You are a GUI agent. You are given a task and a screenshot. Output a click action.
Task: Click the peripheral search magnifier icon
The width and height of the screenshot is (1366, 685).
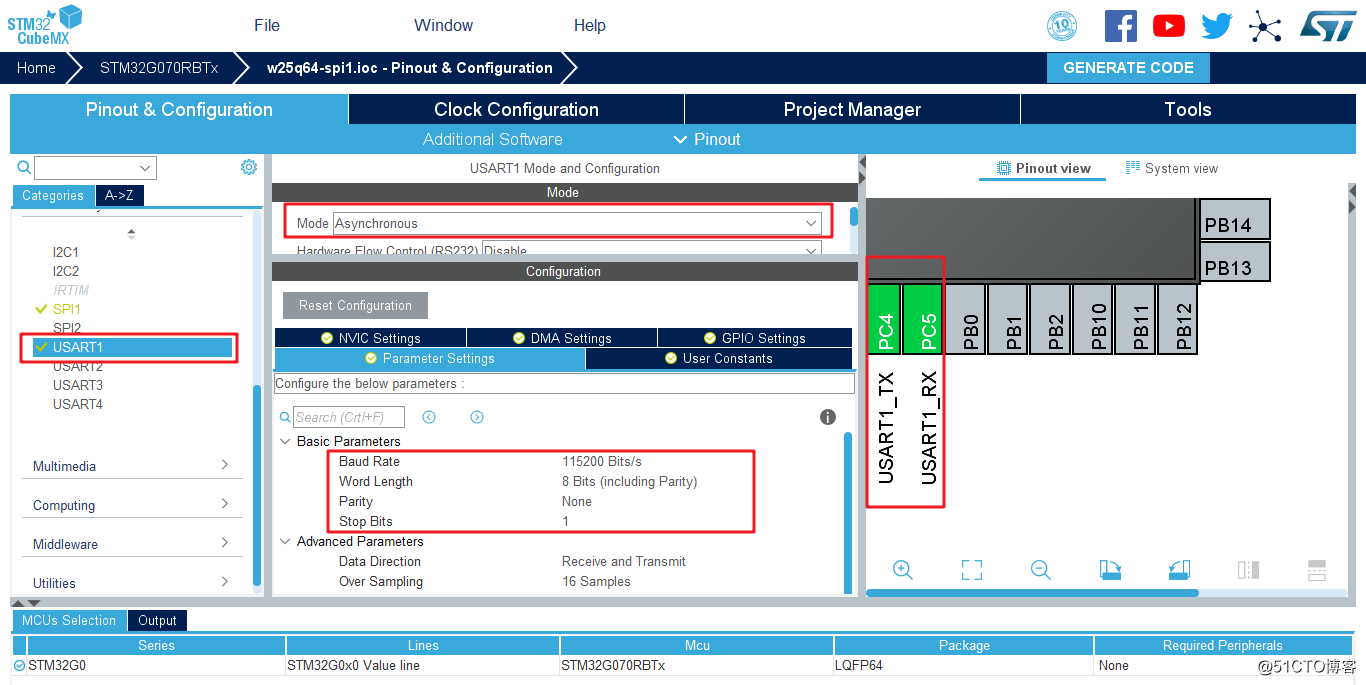point(24,167)
